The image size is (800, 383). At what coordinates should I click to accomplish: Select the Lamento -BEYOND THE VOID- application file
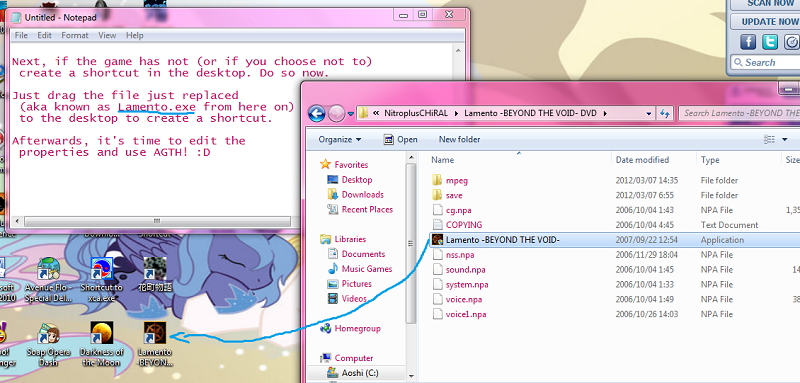(x=503, y=240)
